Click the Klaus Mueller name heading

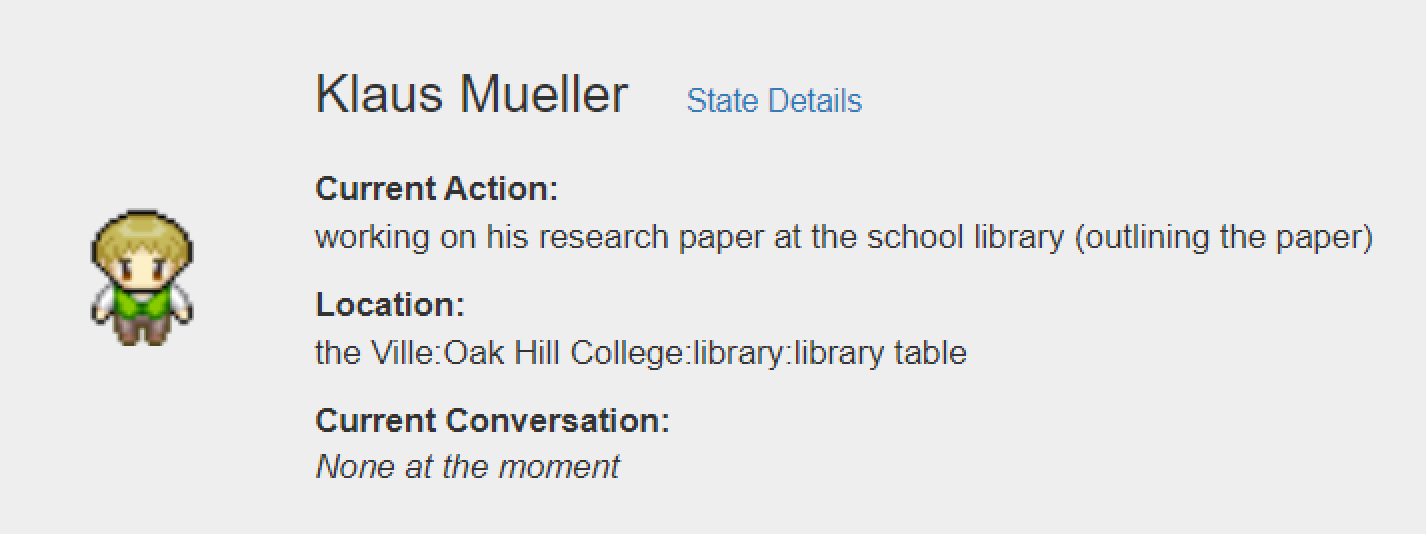(471, 94)
